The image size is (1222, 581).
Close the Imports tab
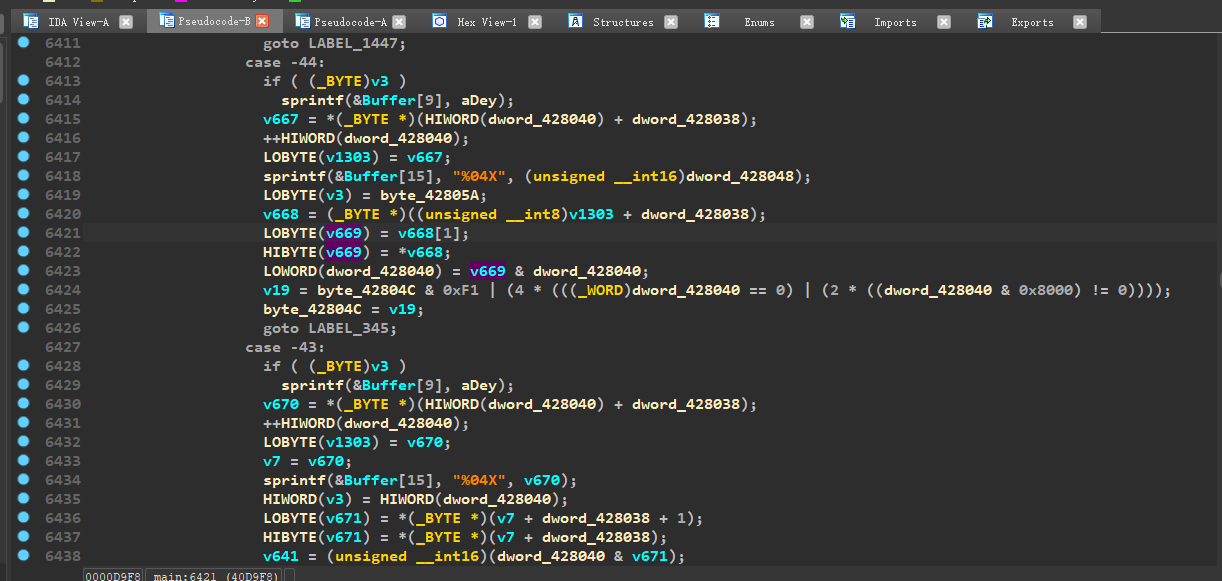(x=943, y=22)
